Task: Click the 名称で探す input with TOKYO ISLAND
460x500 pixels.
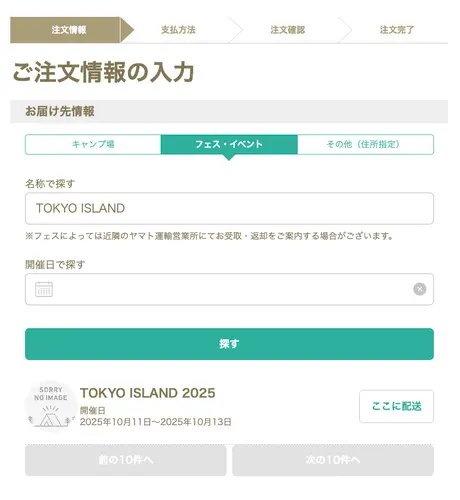Action: [229, 208]
